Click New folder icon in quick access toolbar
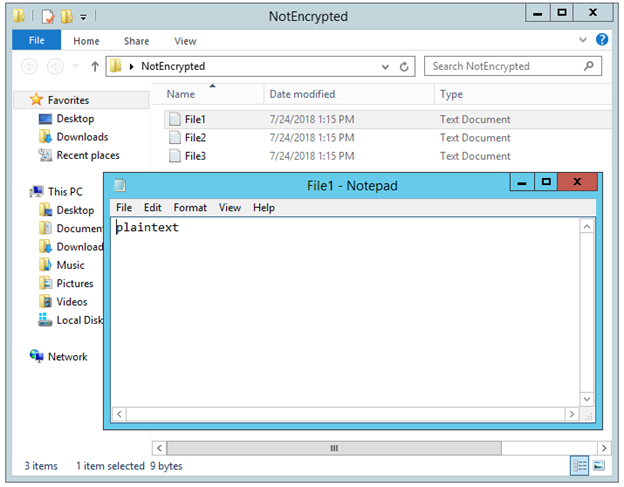The image size is (624, 487). click(x=66, y=16)
